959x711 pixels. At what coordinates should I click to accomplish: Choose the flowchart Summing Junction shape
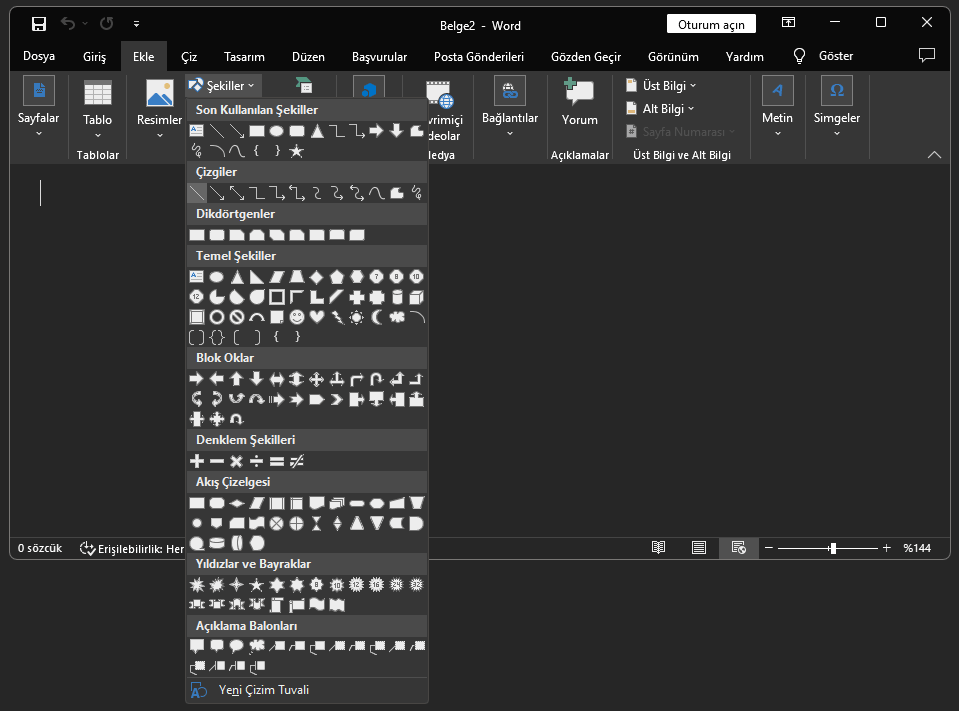point(276,523)
